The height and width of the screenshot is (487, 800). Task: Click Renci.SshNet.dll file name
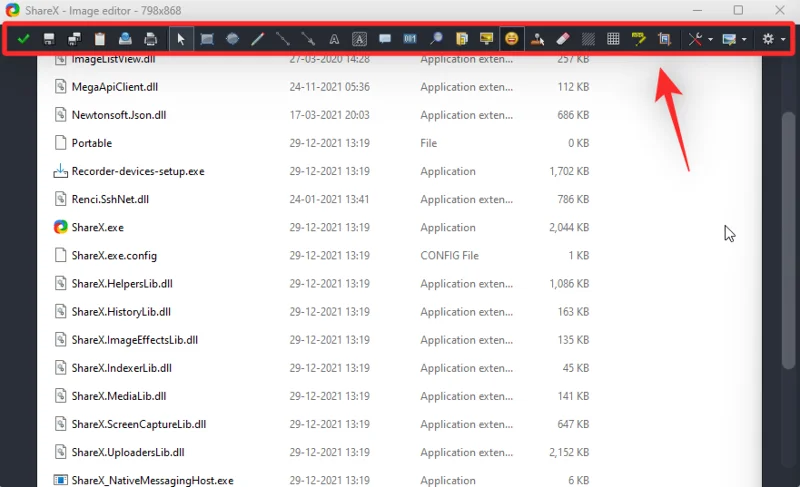(110, 199)
